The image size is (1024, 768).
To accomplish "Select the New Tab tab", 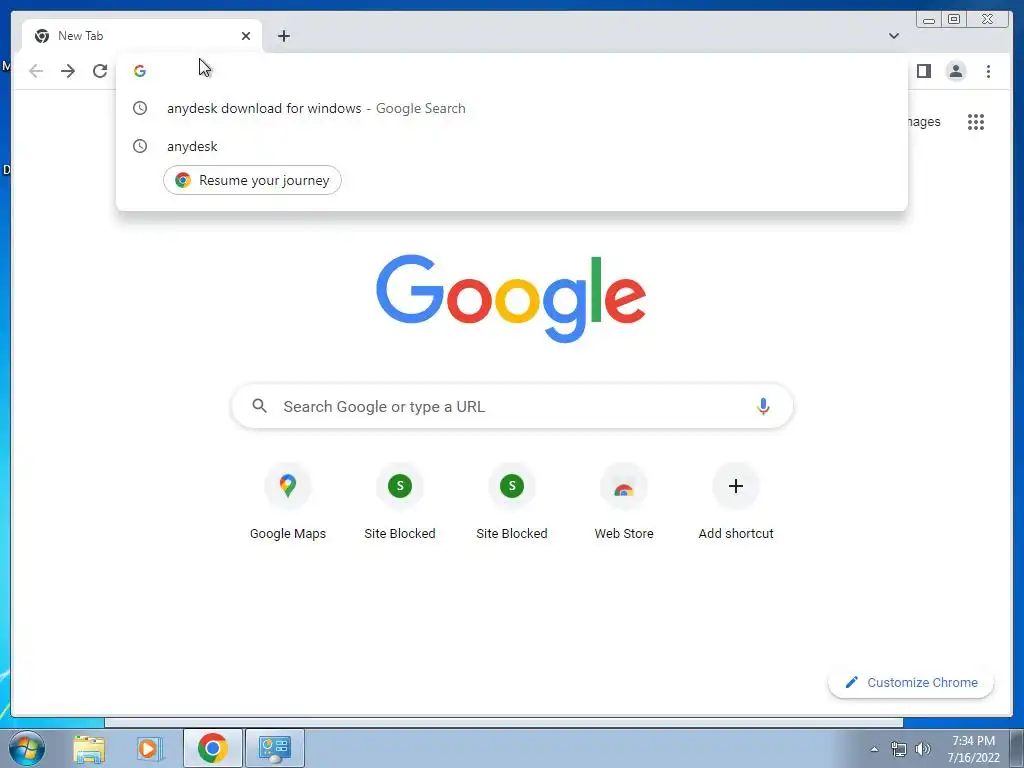I will click(141, 36).
